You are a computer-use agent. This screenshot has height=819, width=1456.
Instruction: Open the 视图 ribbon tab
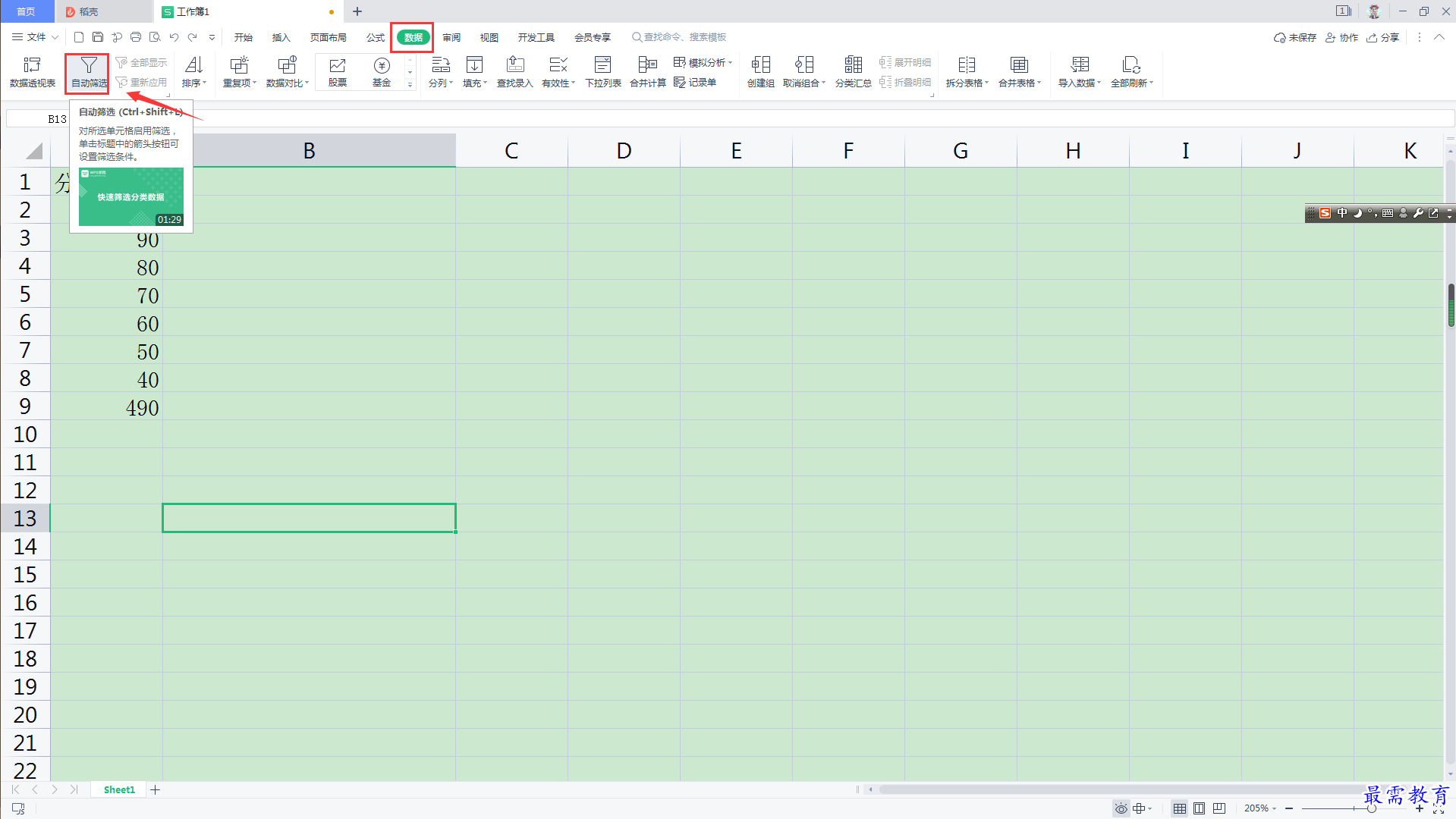pyautogui.click(x=489, y=37)
